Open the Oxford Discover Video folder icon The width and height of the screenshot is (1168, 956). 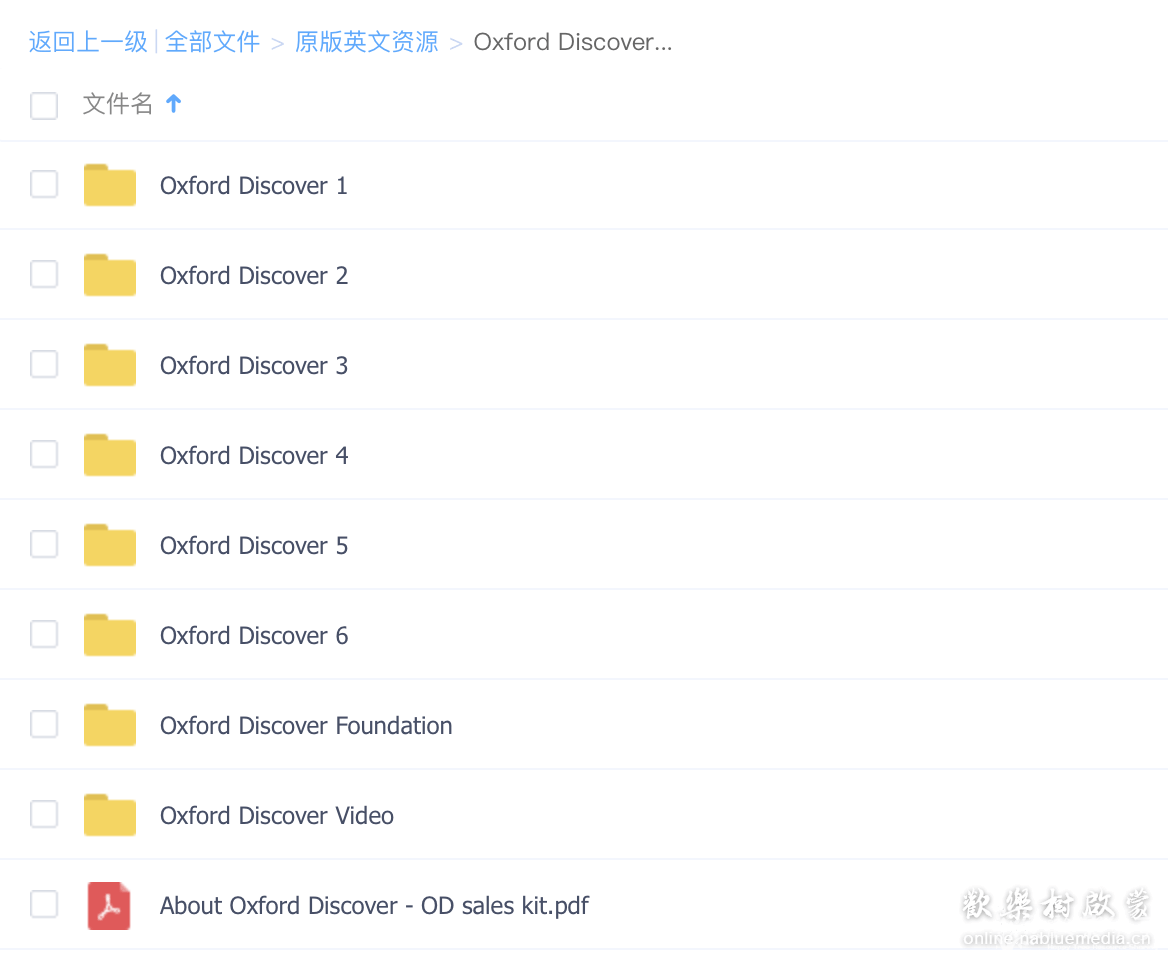(x=110, y=815)
